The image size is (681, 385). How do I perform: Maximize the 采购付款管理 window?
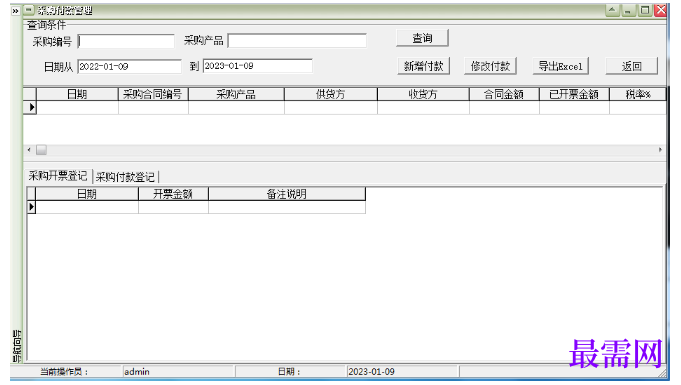[645, 10]
